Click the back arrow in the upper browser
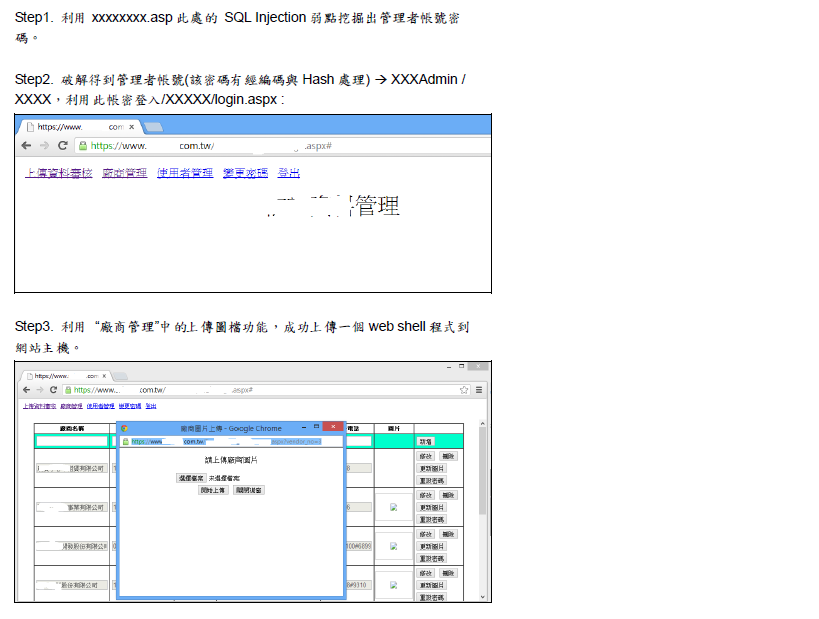The width and height of the screenshot is (819, 619). pyautogui.click(x=27, y=145)
